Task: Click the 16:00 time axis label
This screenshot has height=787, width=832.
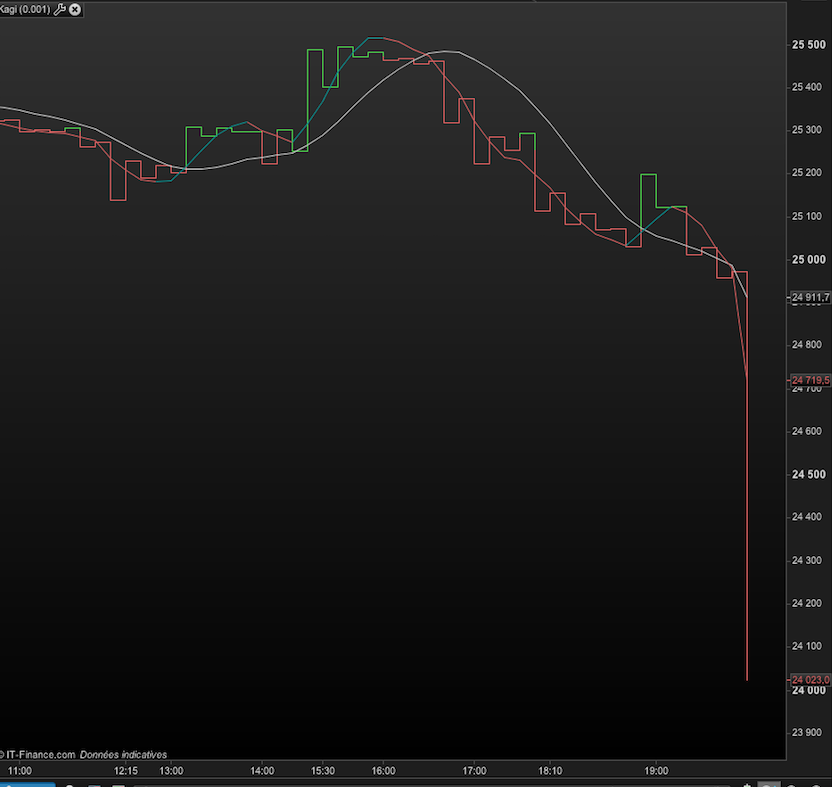Action: click(x=383, y=771)
